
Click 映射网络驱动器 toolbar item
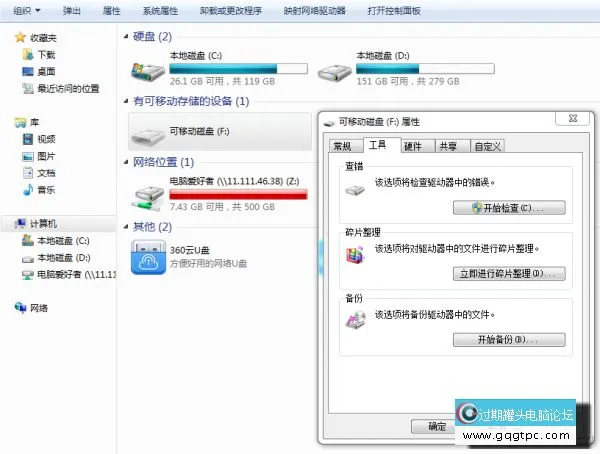coord(315,11)
